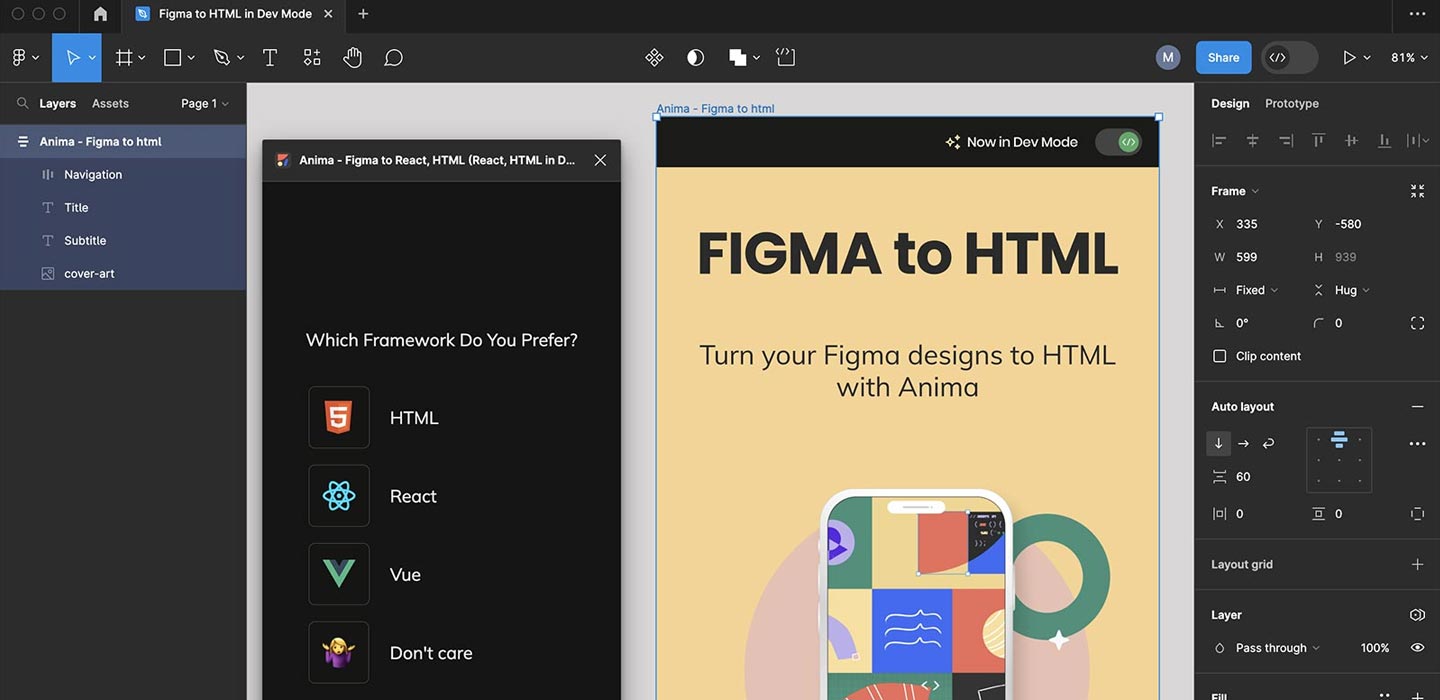Open the Comment tool
The height and width of the screenshot is (700, 1440).
point(392,57)
